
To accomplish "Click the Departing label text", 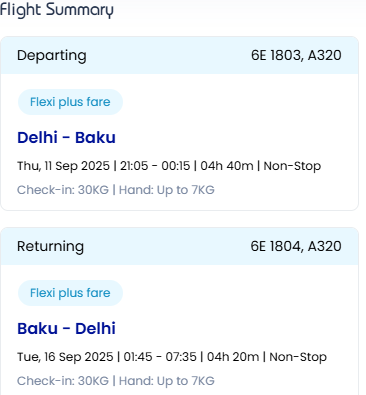I will (52, 56).
